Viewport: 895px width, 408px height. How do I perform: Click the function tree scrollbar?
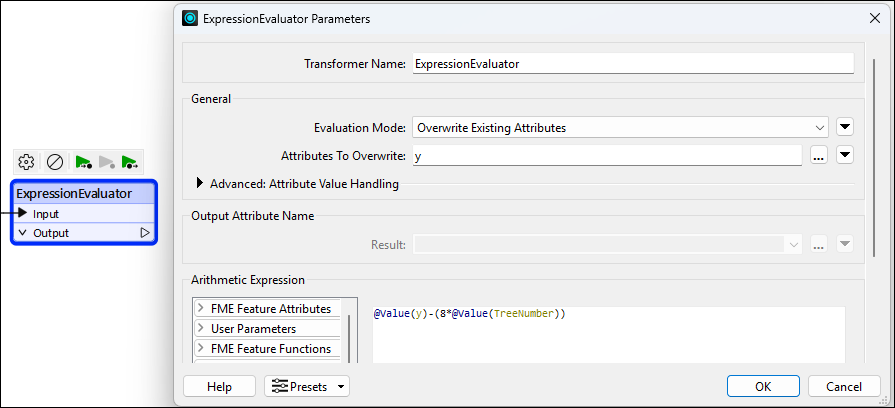click(x=349, y=340)
